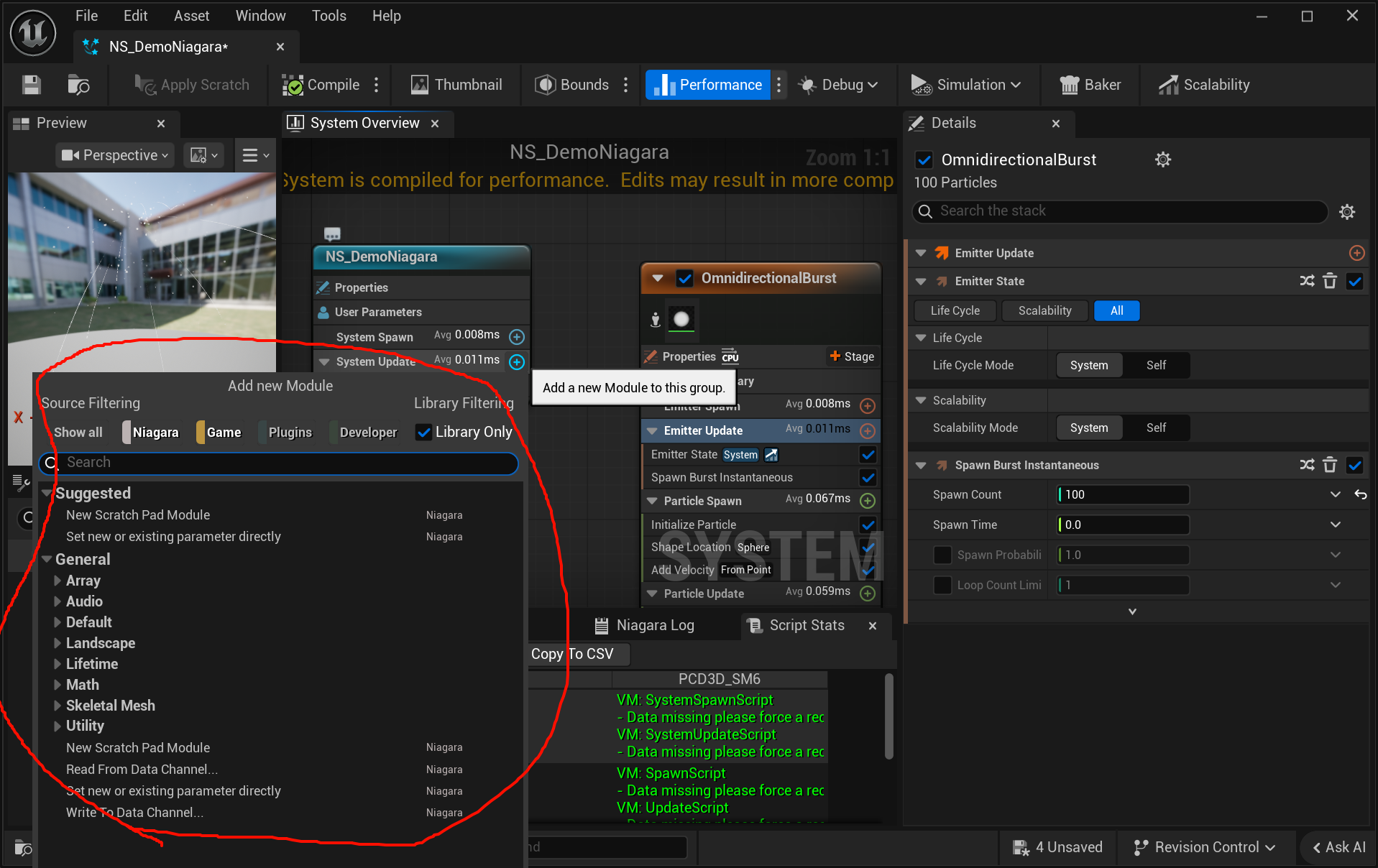Select All filter button in Details
Image resolution: width=1378 pixels, height=868 pixels.
coord(1117,310)
